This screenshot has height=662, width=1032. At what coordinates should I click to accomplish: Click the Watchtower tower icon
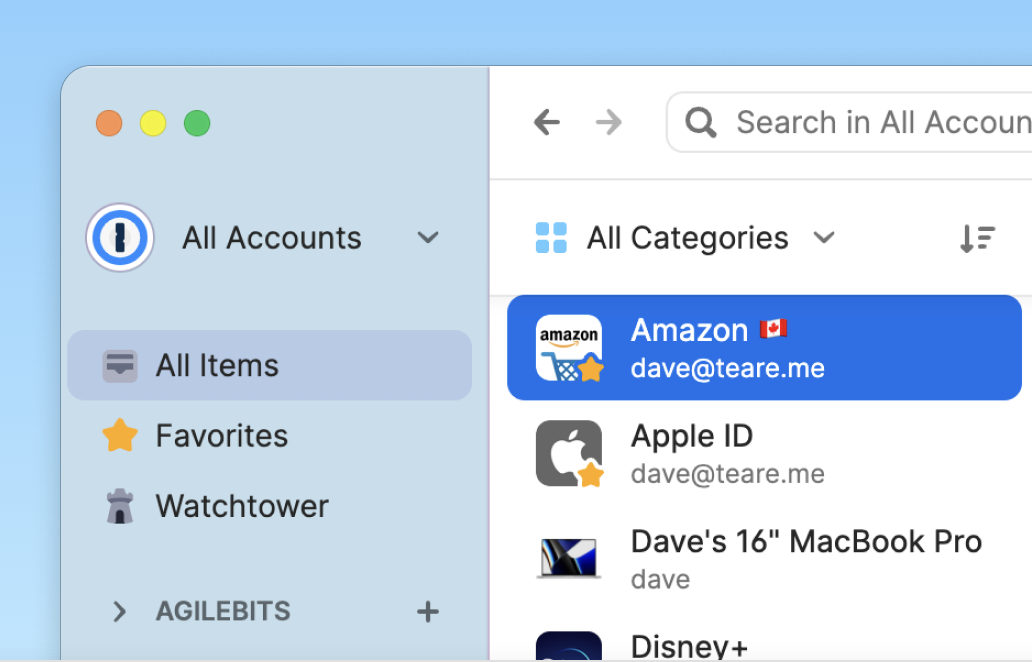coord(120,506)
